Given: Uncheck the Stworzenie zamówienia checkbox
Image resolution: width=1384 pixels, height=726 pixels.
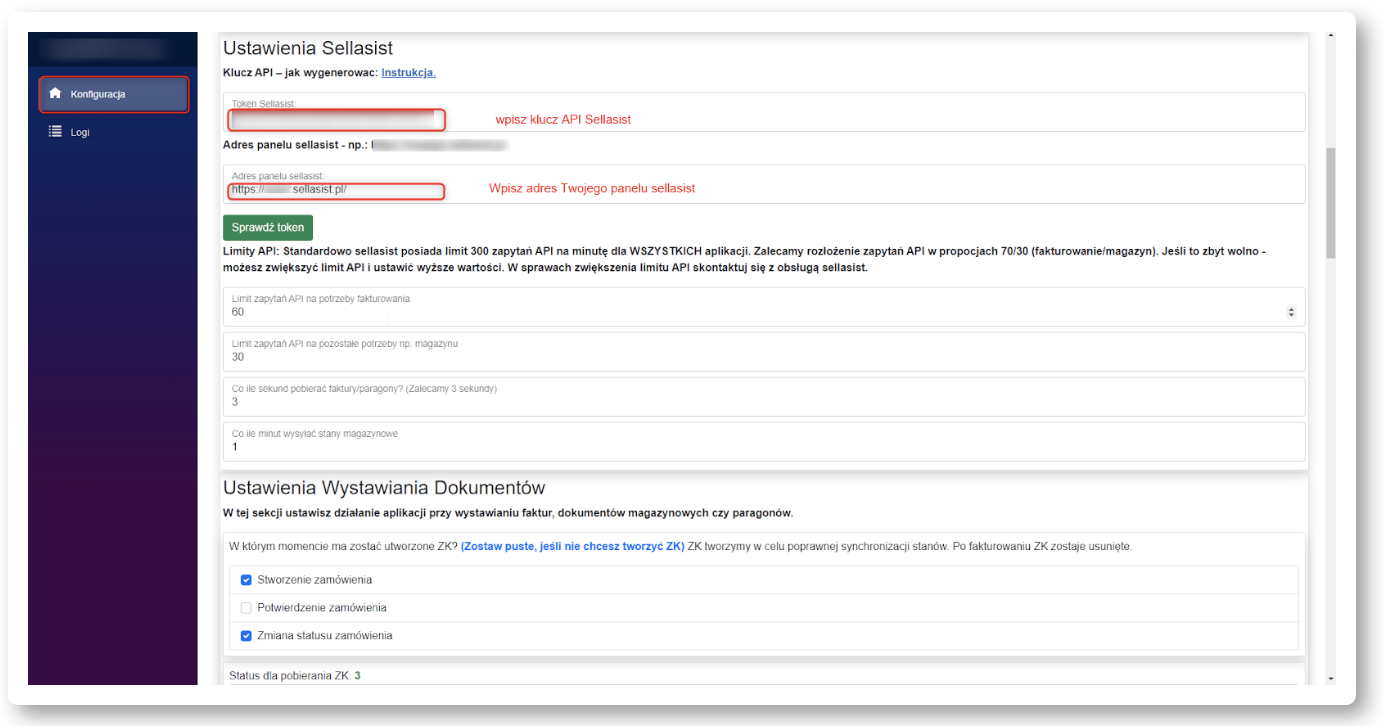Looking at the screenshot, I should pos(246,580).
